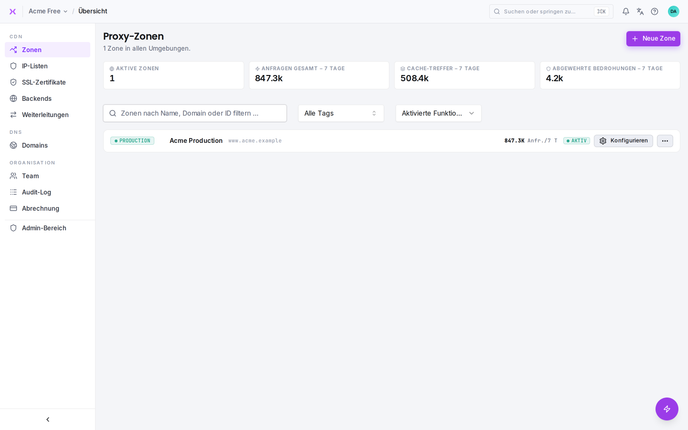Open the notifications bell
The height and width of the screenshot is (430, 688).
[626, 11]
